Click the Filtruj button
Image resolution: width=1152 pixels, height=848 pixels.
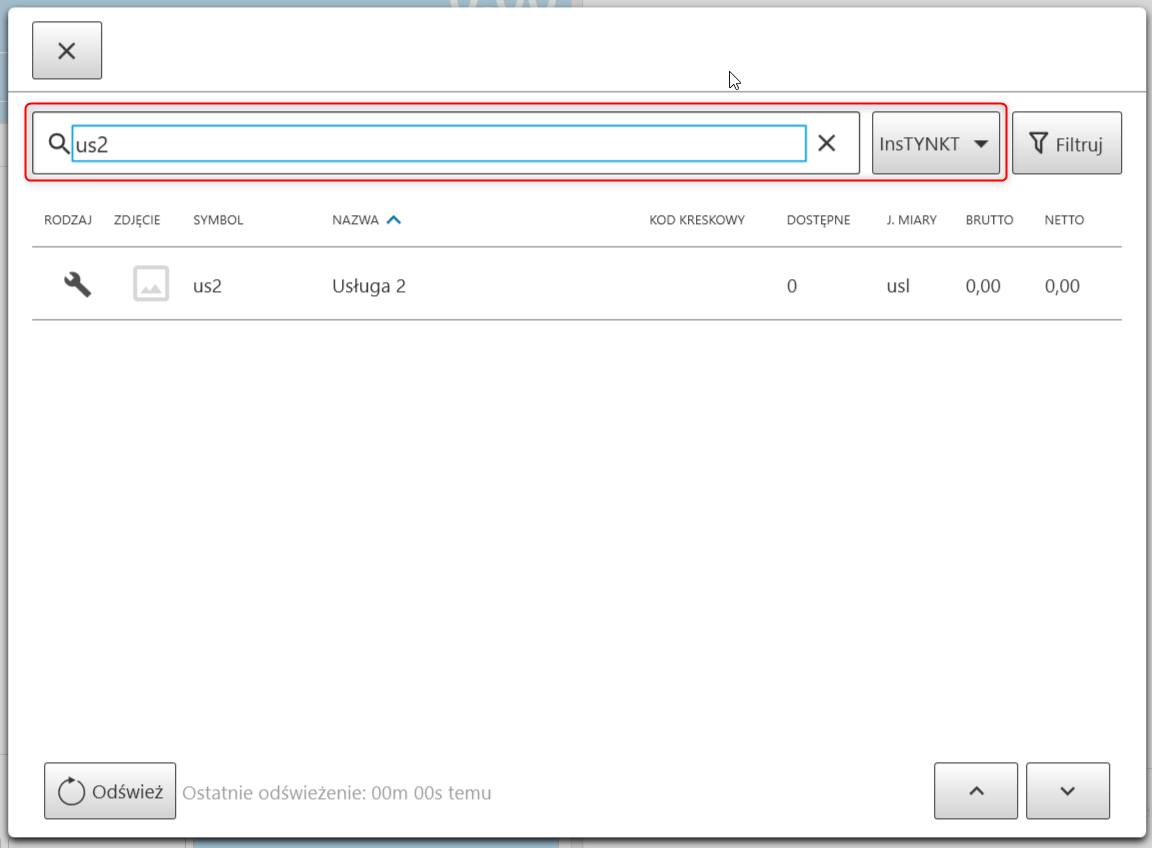click(1067, 142)
